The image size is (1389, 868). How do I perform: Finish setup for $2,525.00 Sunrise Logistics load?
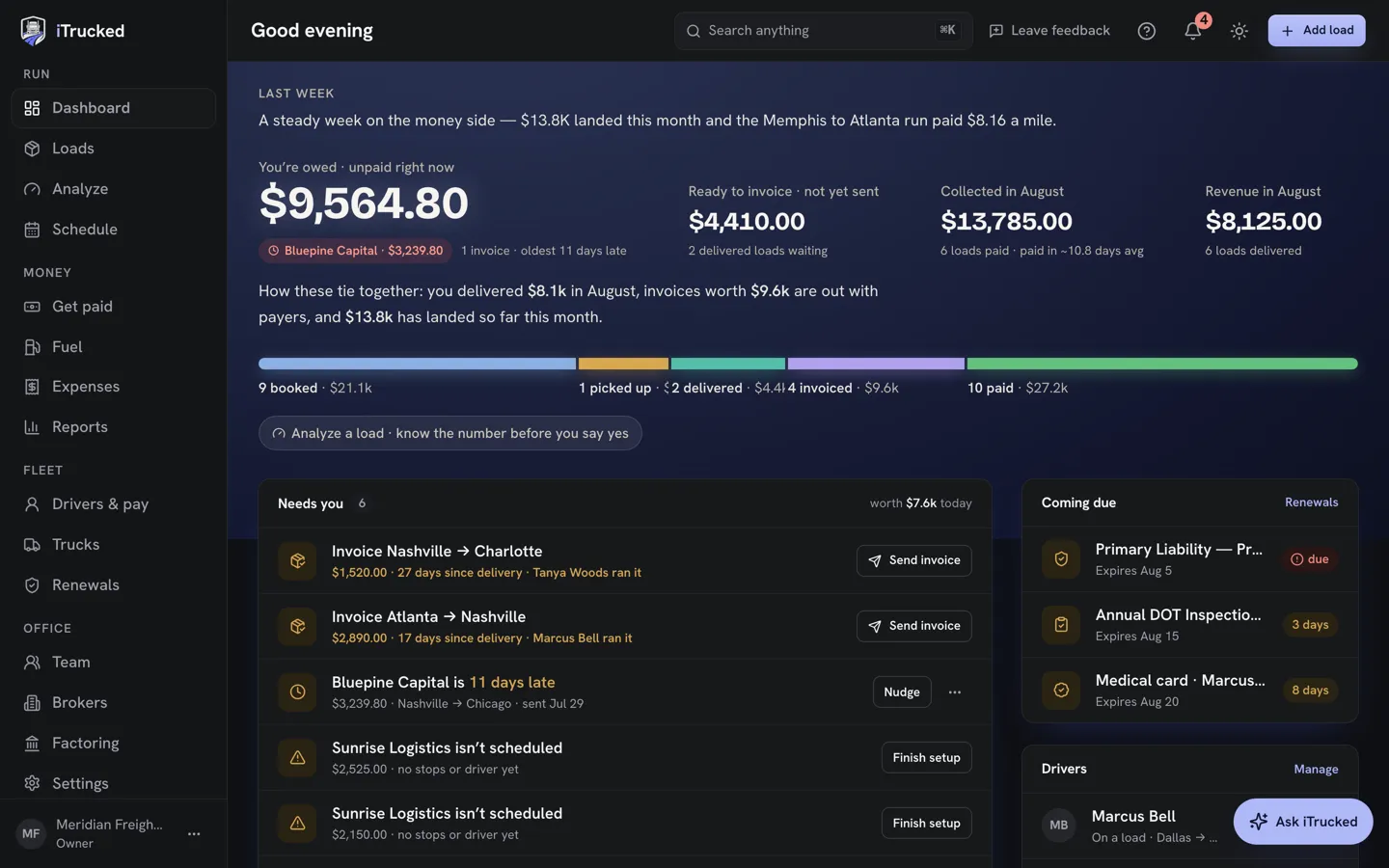(x=926, y=758)
